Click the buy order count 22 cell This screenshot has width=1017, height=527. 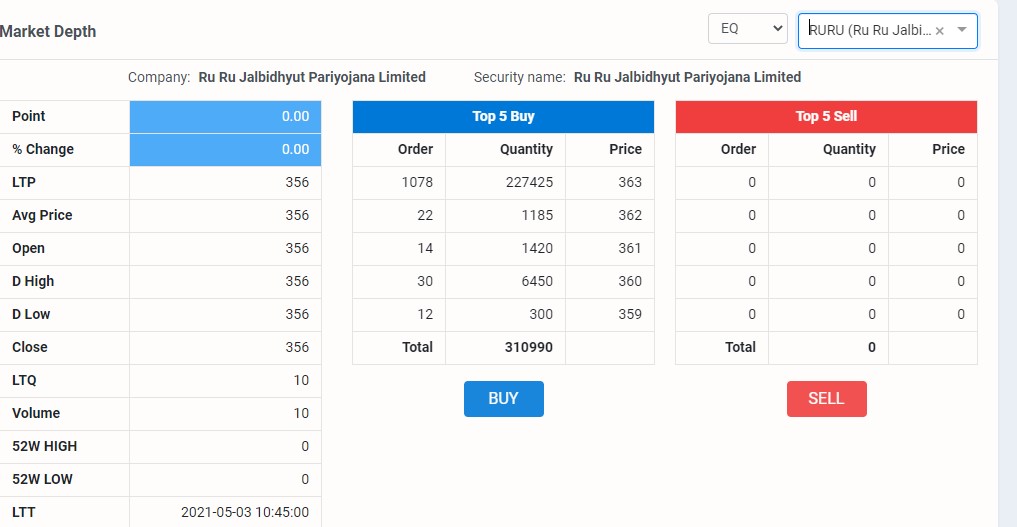399,216
